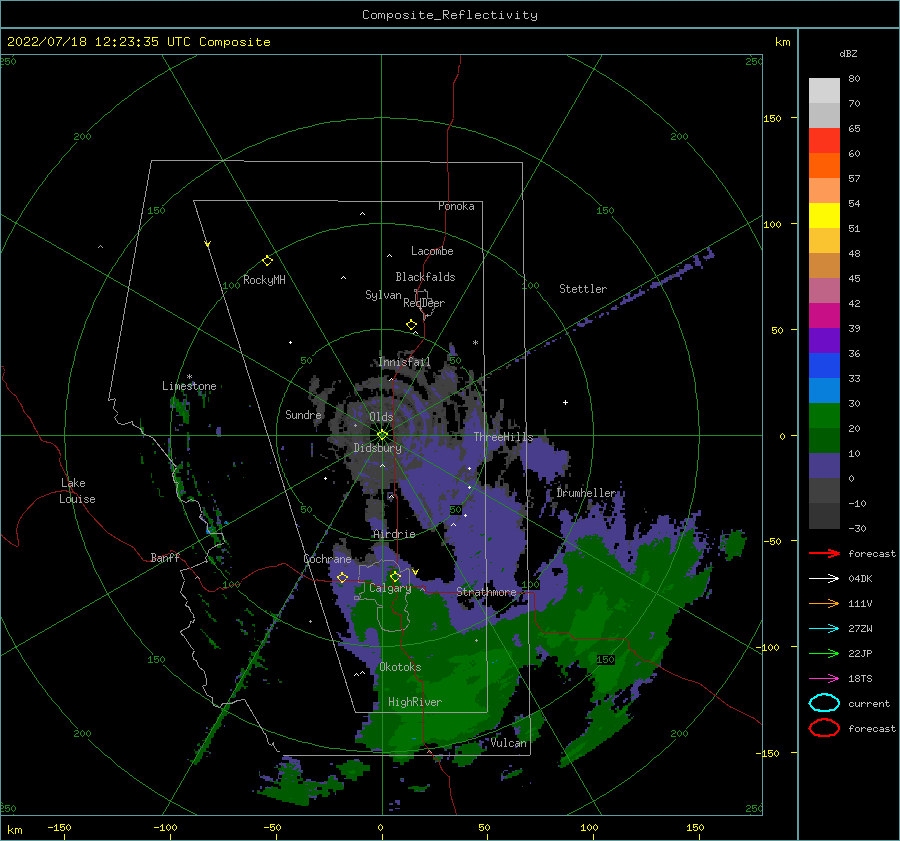Click the Limestone label on map

click(189, 386)
